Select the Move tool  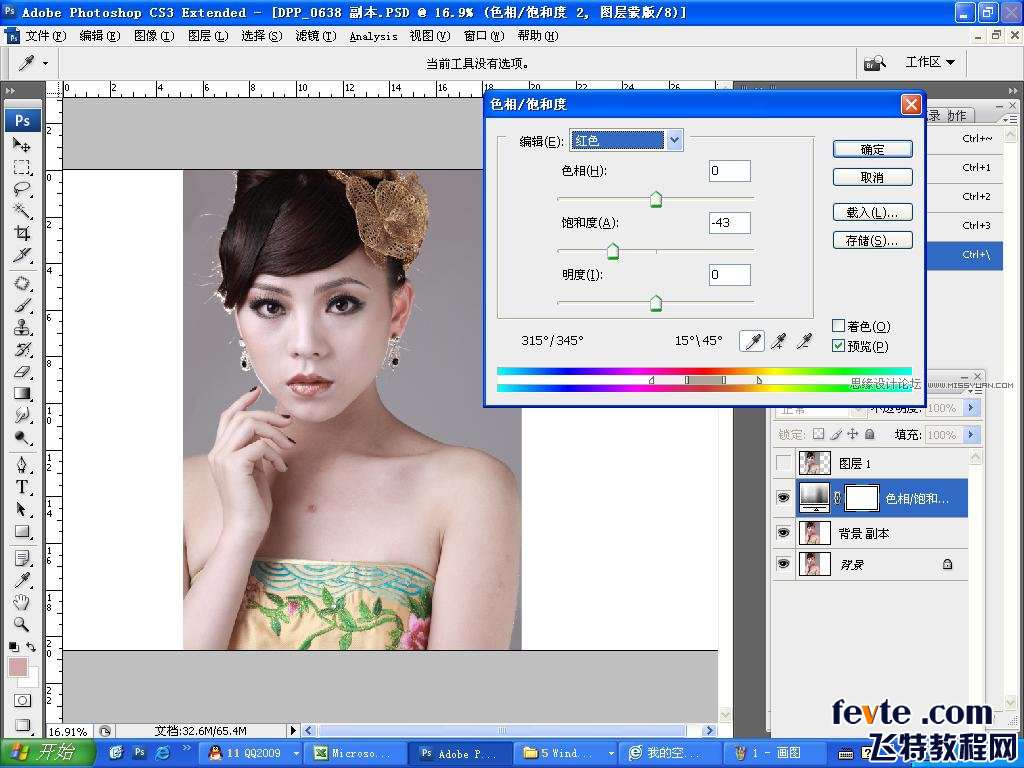click(22, 144)
